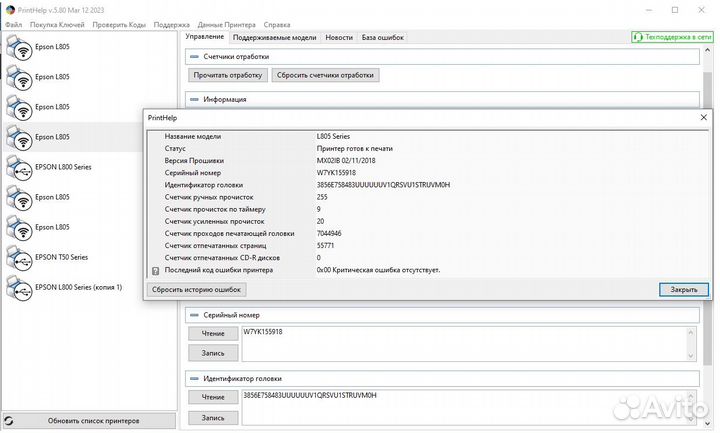Switch to the База ошибок tab
This screenshot has height=433, width=720.
point(382,38)
